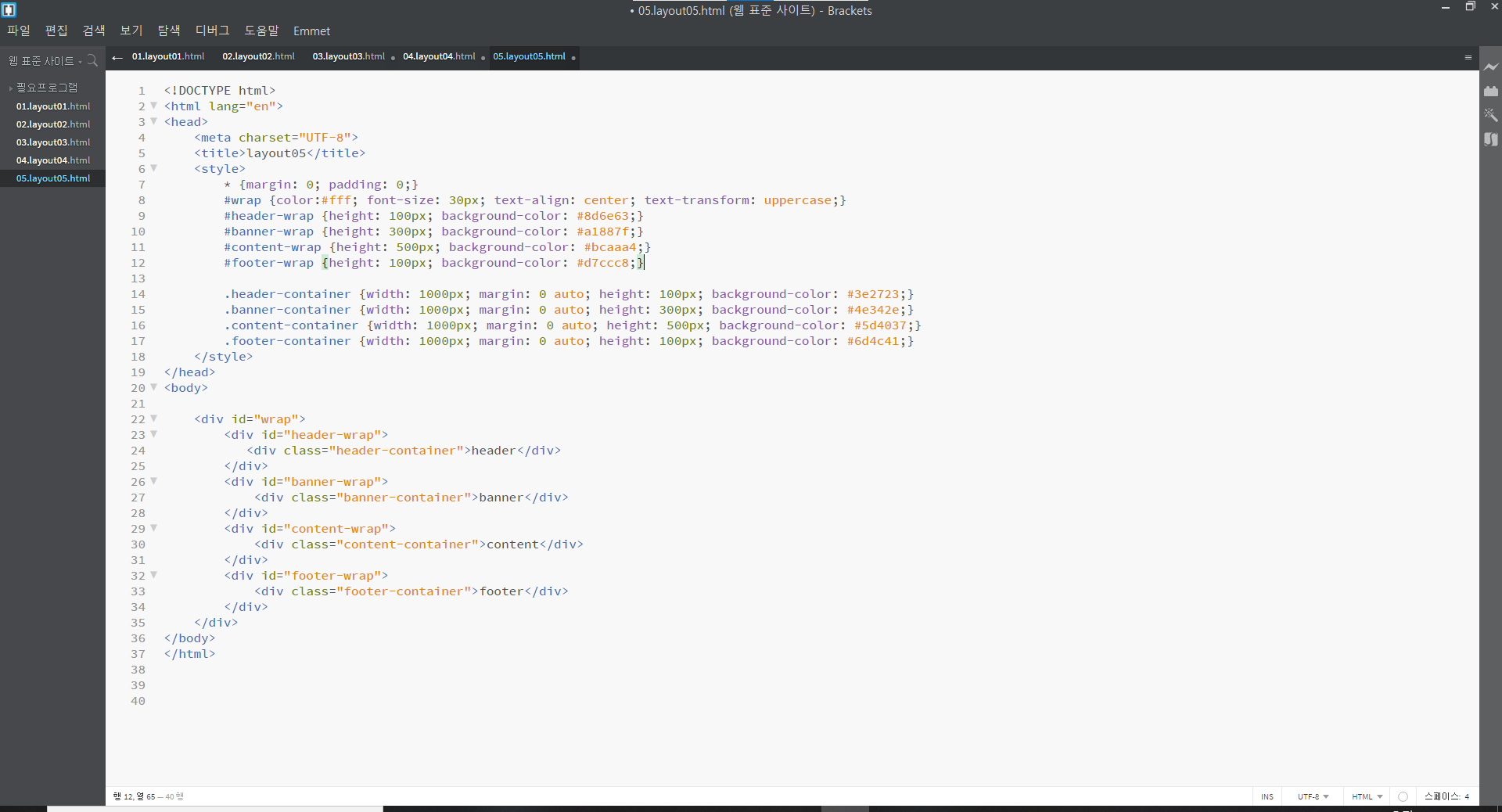This screenshot has height=812, width=1502.
Task: Switch to the 01.layout01.html tab
Action: [x=168, y=57]
